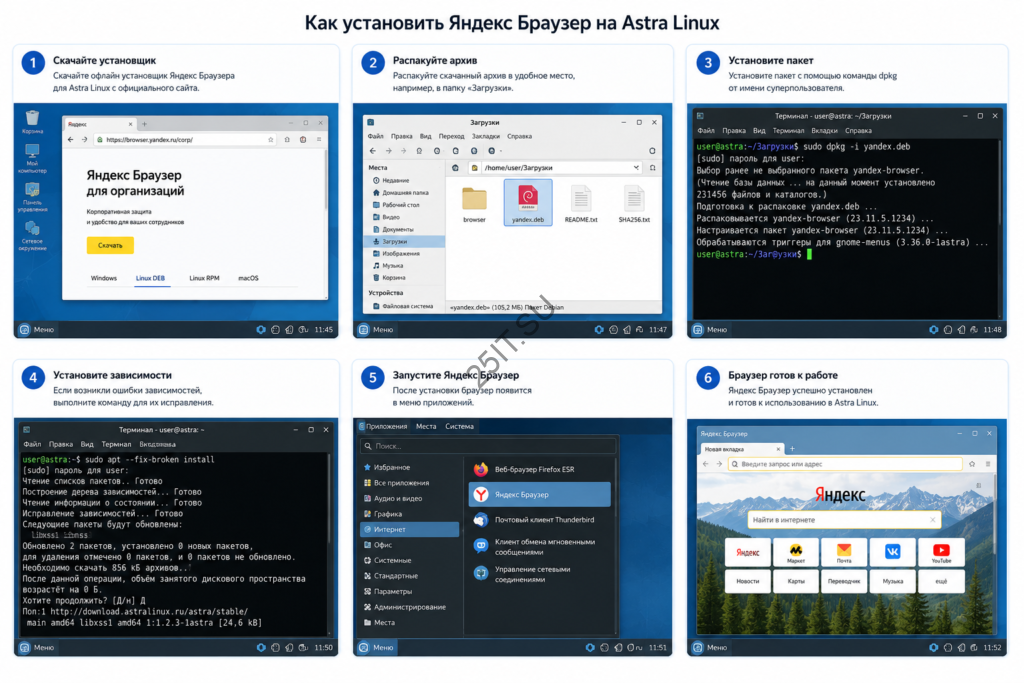Open the Корзина desktop icon
This screenshot has height=683, width=1024.
pyautogui.click(x=32, y=121)
